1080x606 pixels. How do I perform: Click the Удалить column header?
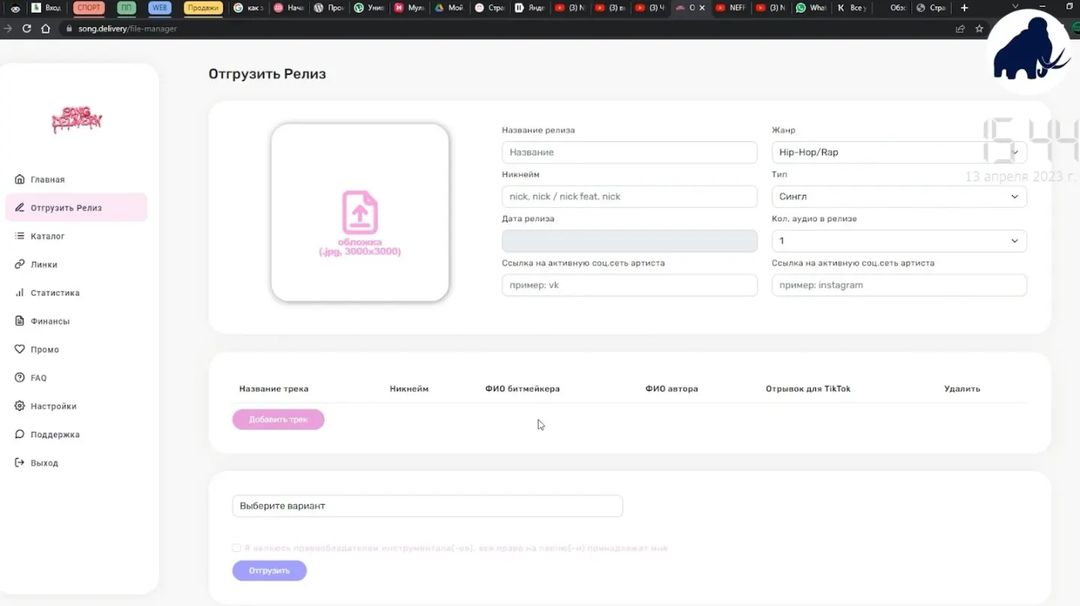click(x=962, y=389)
